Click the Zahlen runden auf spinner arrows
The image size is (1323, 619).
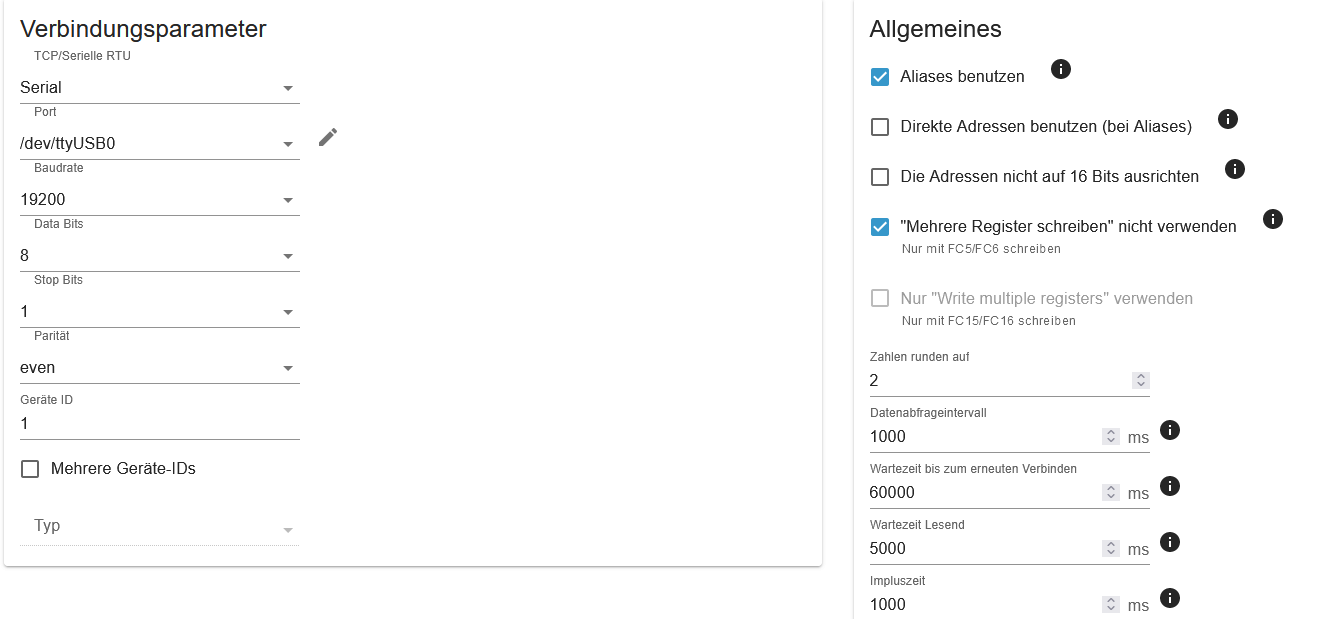[x=1140, y=380]
